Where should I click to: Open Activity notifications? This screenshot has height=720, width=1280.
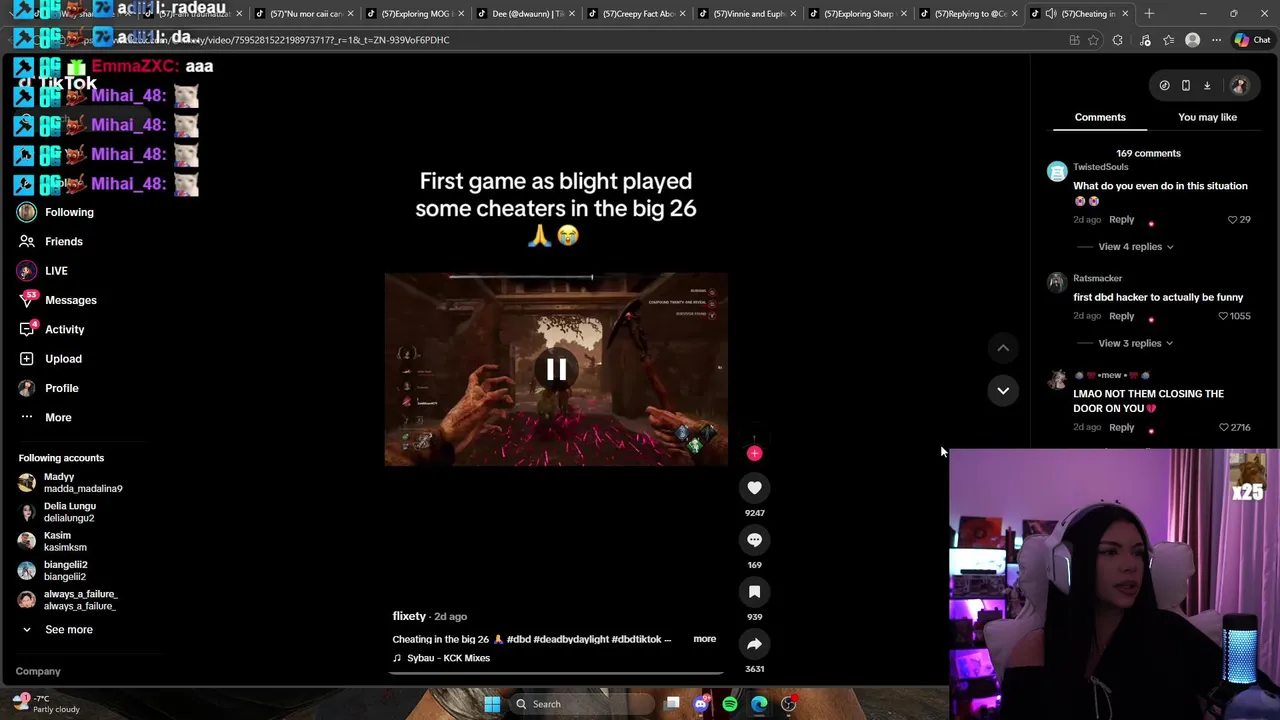52,329
